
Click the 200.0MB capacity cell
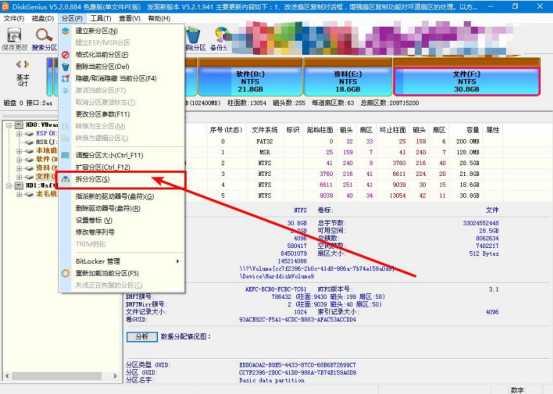click(x=468, y=141)
